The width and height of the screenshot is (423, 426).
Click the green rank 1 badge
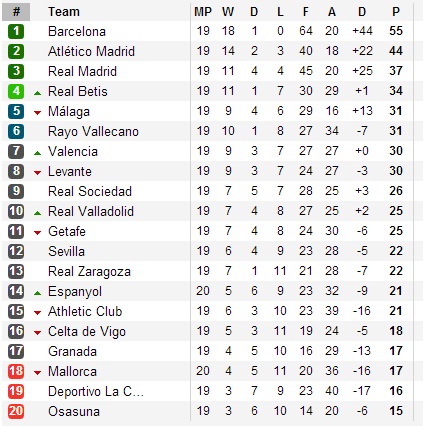click(16, 31)
